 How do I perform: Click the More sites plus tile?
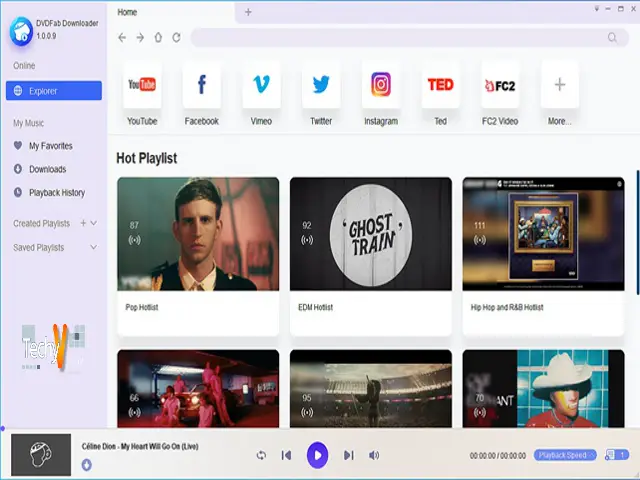(x=560, y=86)
